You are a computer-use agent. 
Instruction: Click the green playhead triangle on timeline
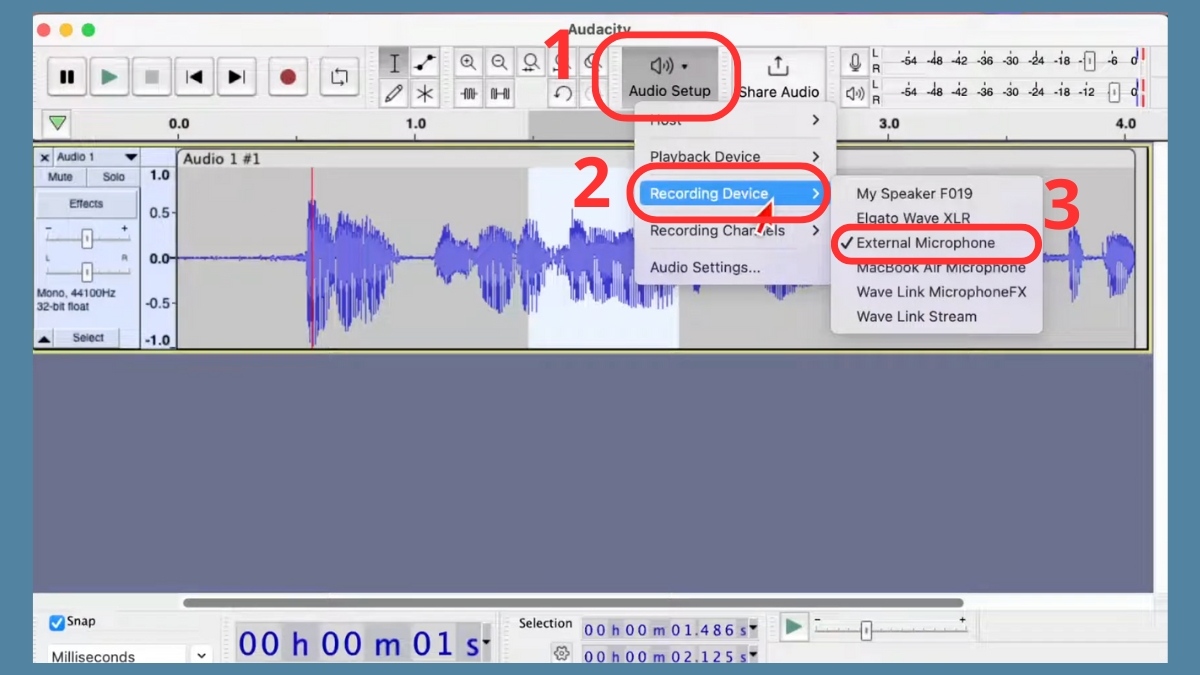point(58,123)
